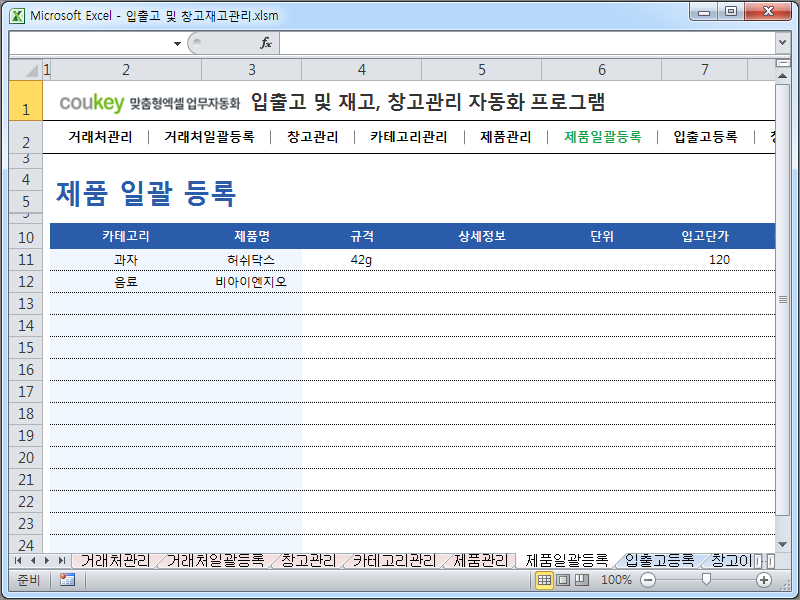Click the Name Box field

click(x=91, y=43)
